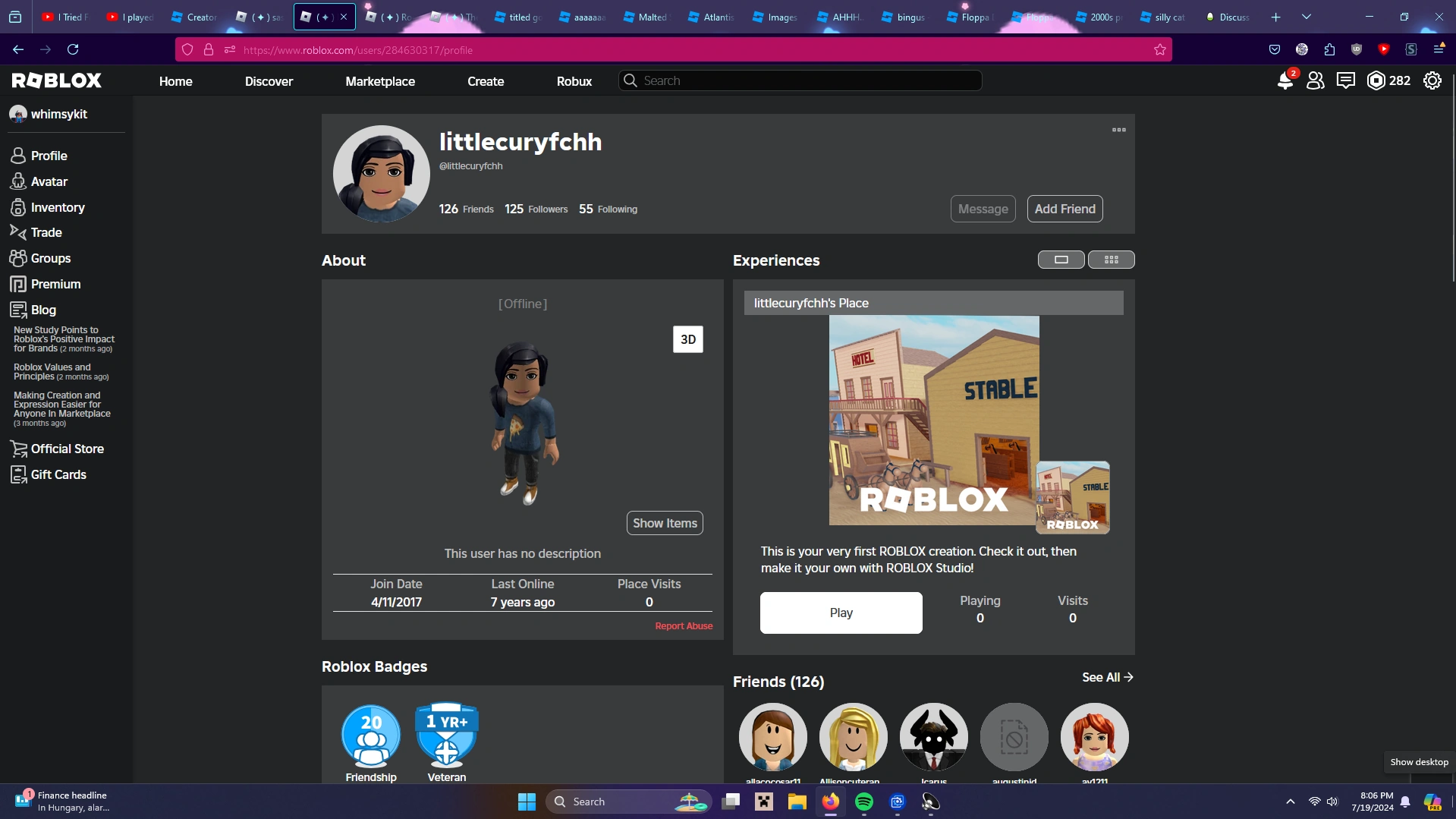Open Discord from the taskbar

pos(897,802)
